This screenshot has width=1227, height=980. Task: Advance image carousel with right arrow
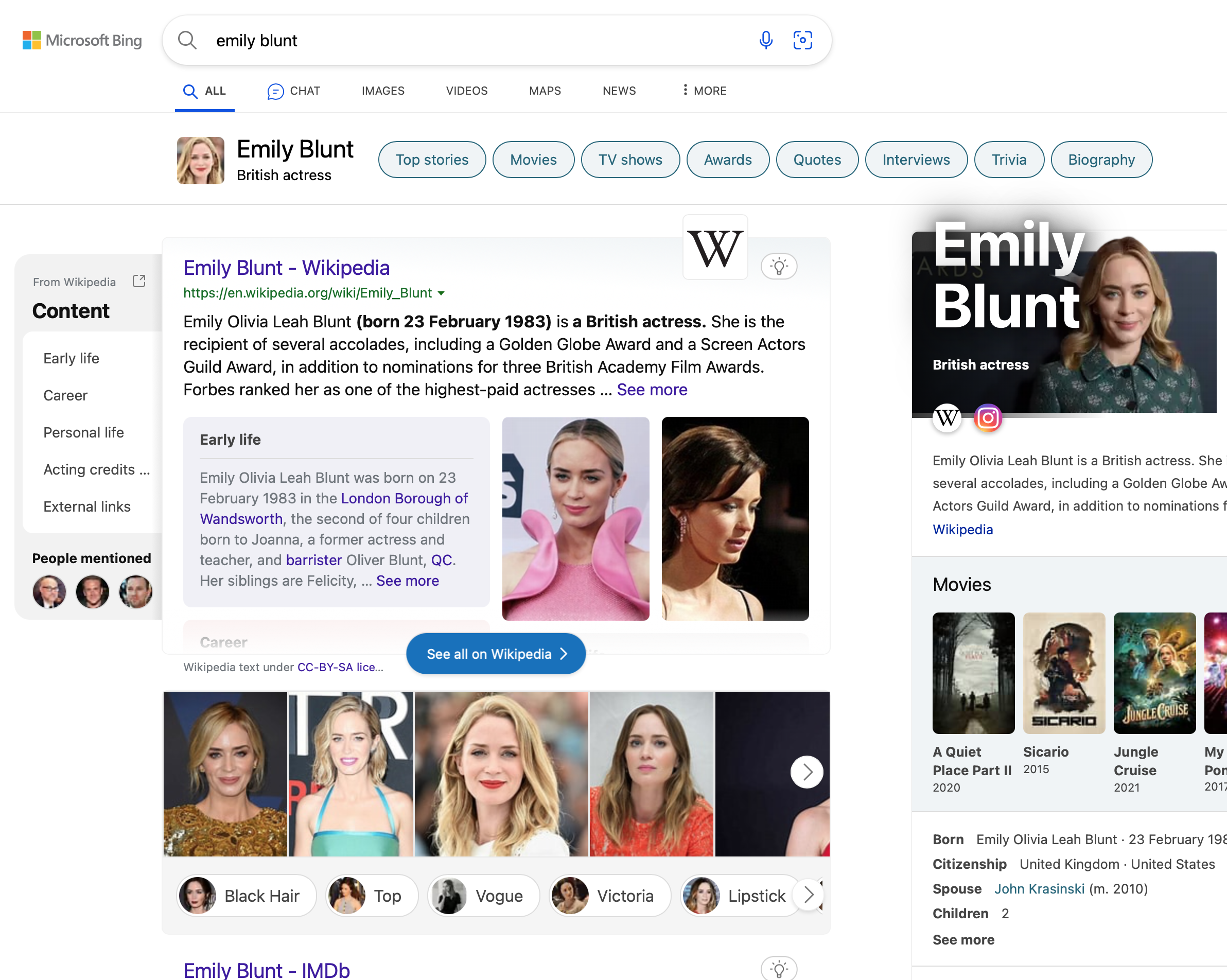coord(807,772)
